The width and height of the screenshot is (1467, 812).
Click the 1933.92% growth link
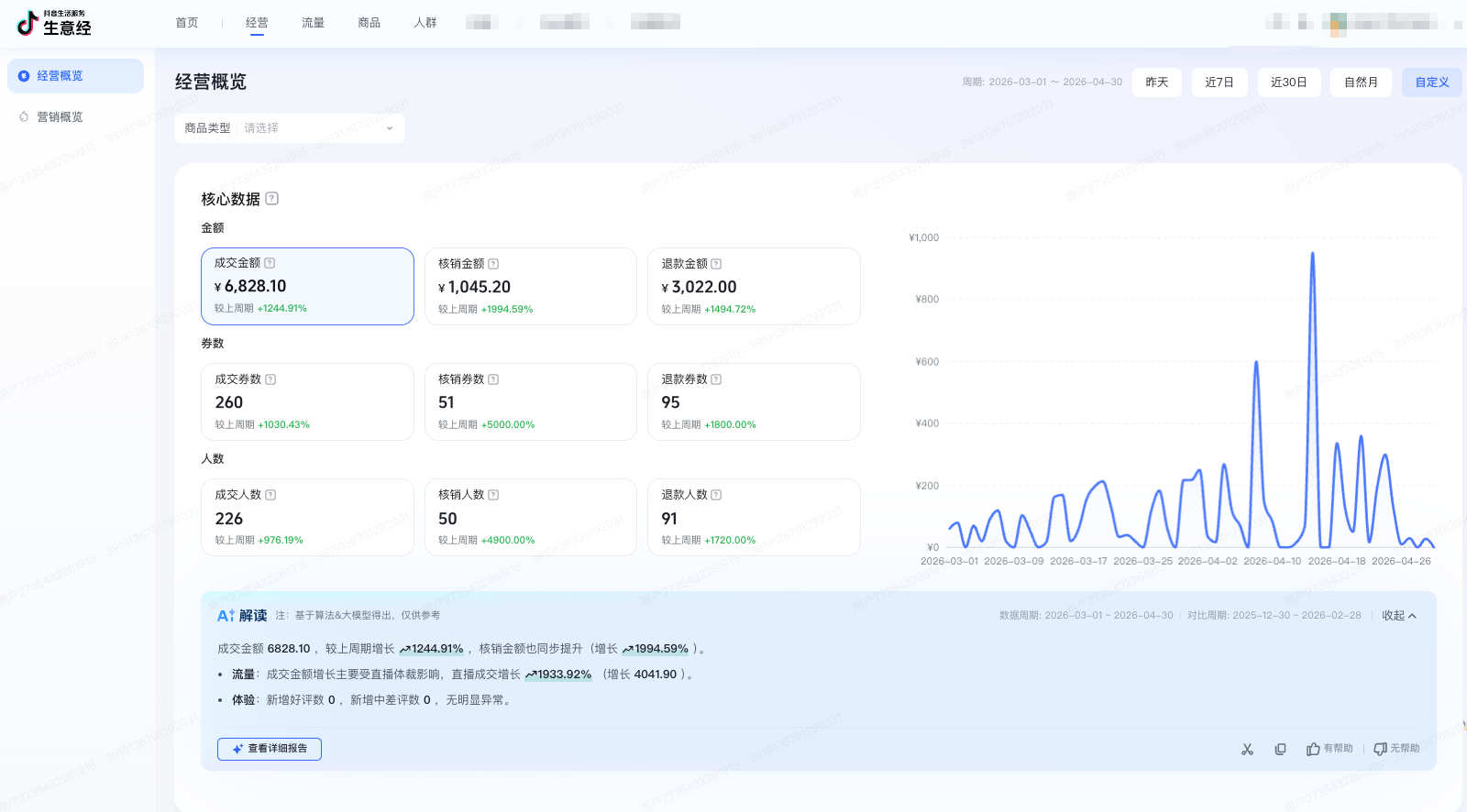558,675
